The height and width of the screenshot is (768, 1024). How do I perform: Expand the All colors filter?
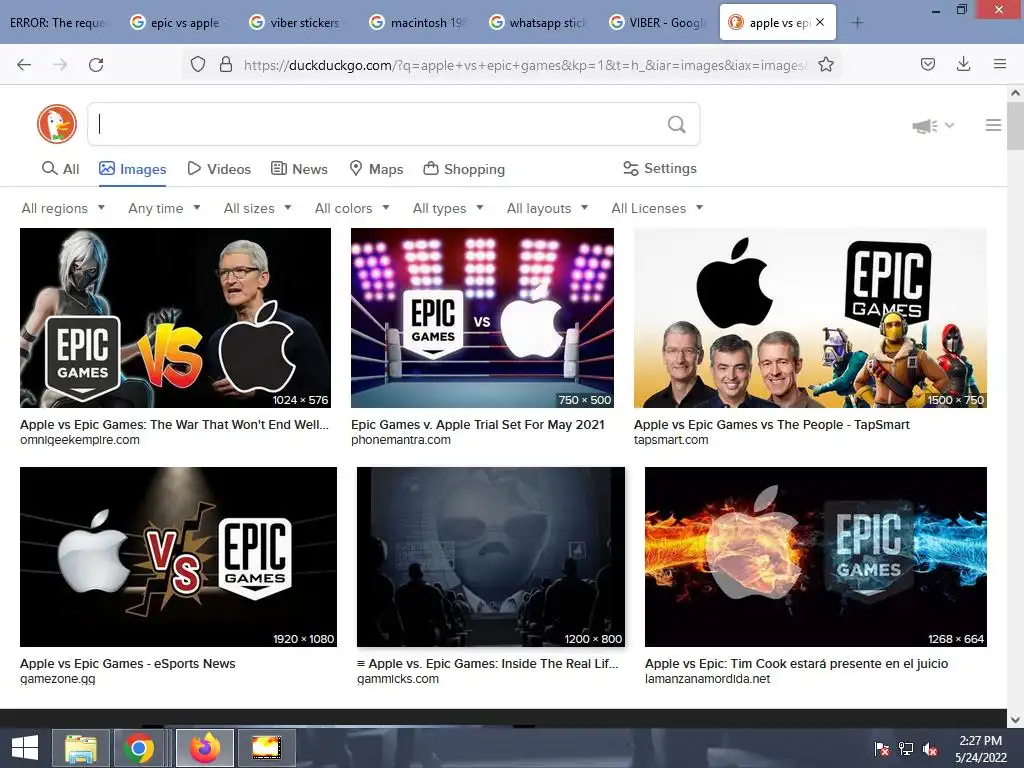tap(352, 208)
